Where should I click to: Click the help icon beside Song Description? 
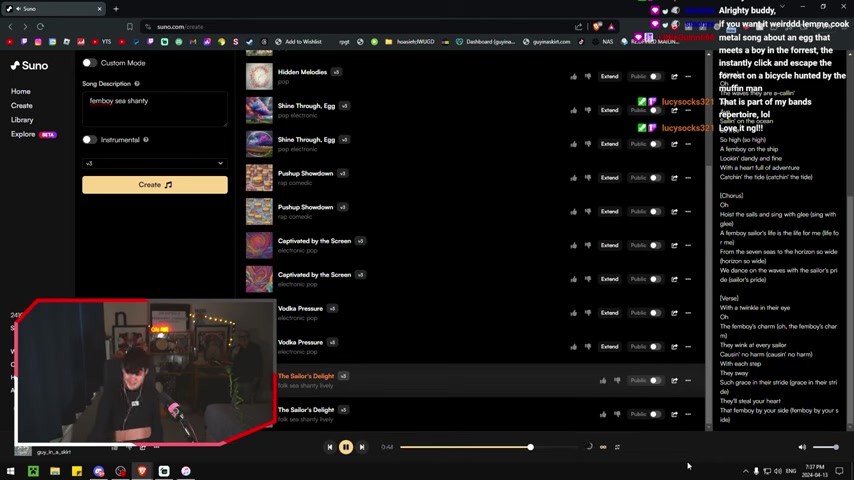[x=137, y=84]
